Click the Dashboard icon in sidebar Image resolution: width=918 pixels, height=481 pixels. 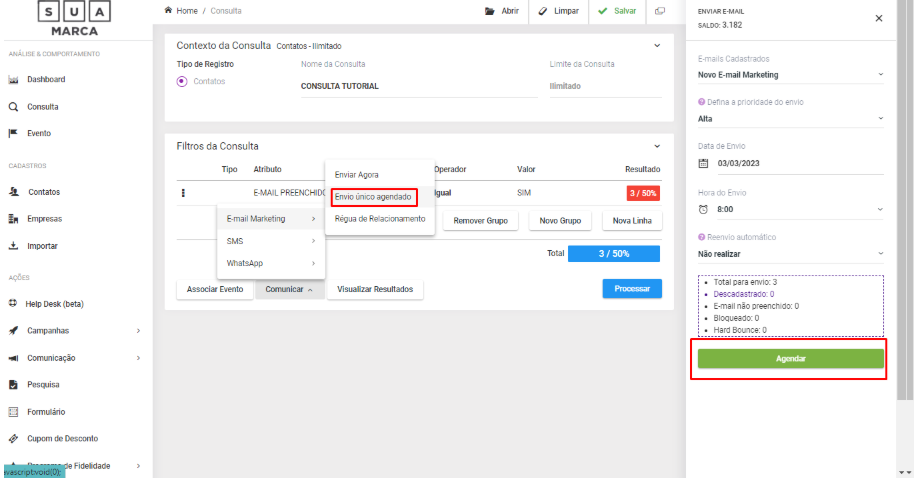click(x=14, y=80)
